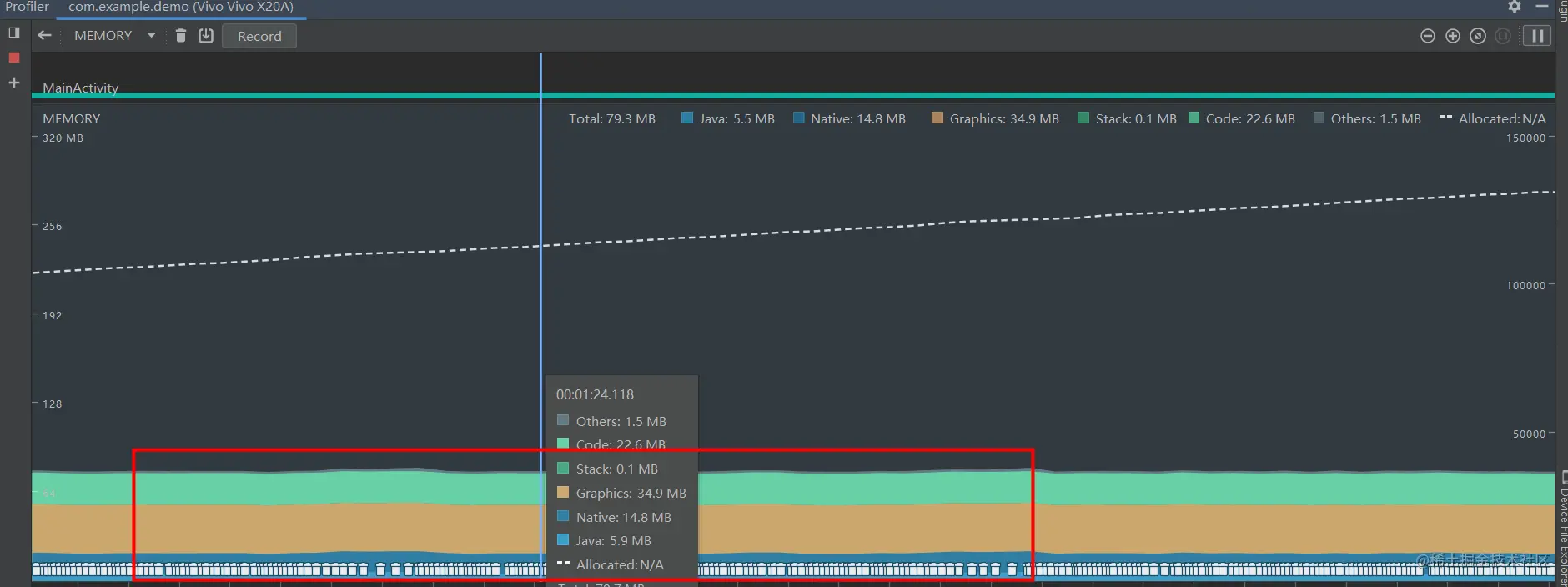Zoom in the timeline
1568x587 pixels.
click(1453, 36)
